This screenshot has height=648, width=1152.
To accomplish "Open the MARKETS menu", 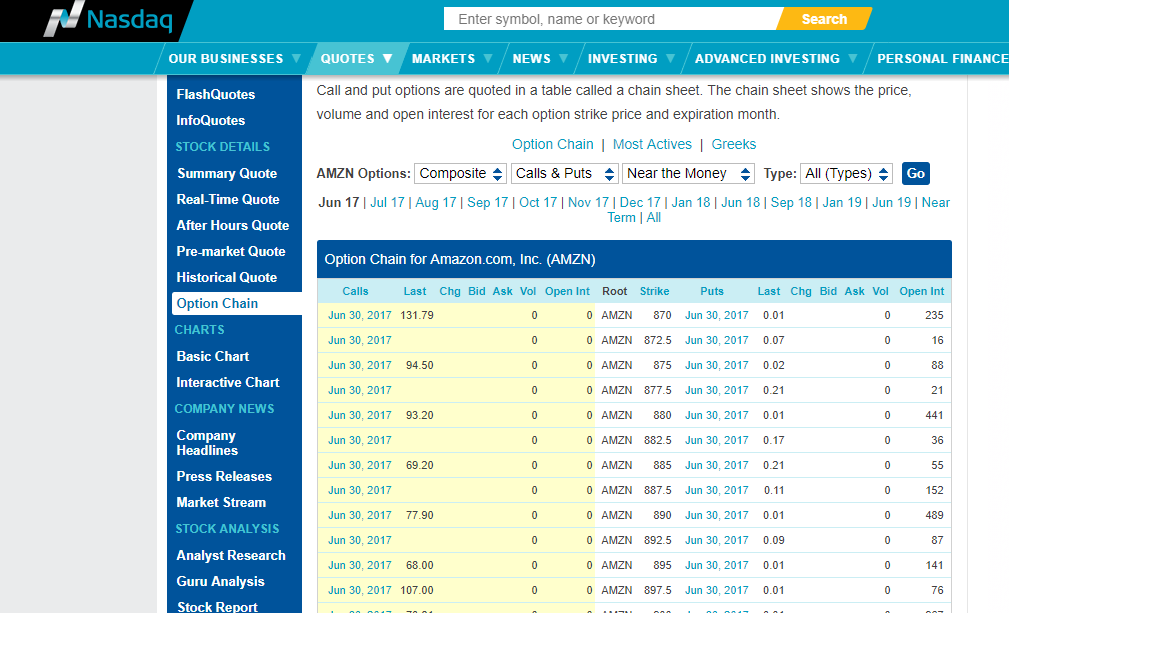I will [x=451, y=59].
